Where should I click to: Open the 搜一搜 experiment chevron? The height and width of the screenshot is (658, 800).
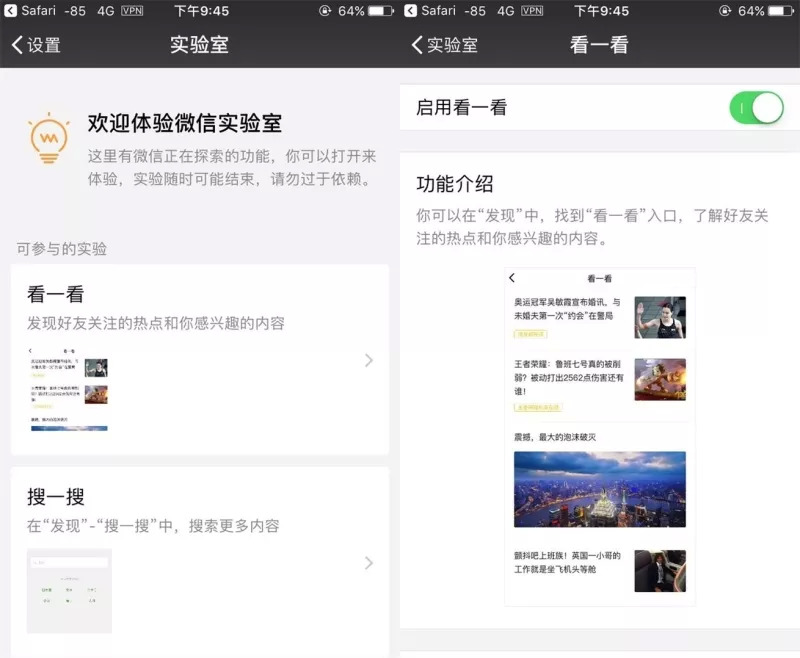(369, 563)
